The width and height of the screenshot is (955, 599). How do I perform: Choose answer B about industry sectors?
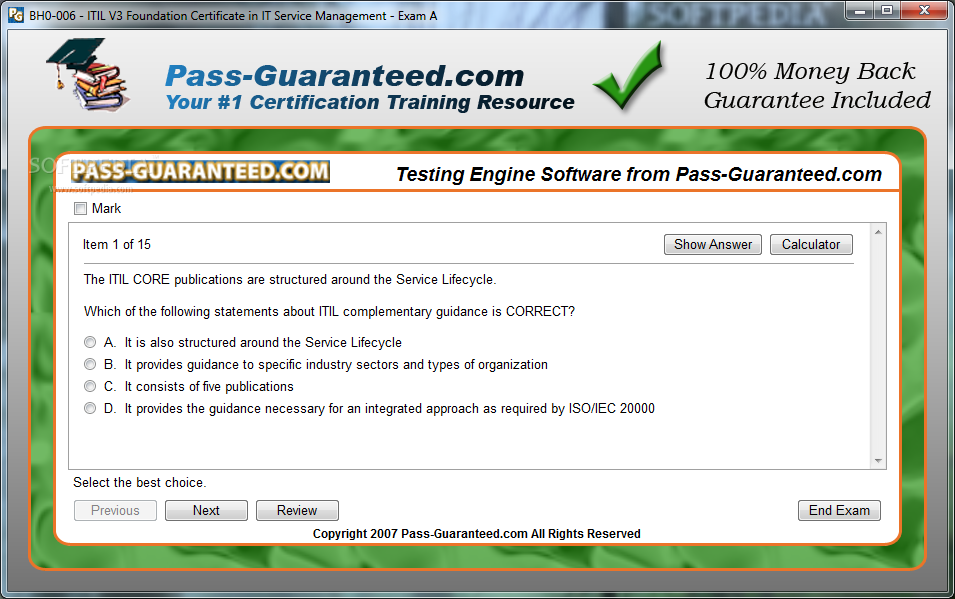point(90,364)
